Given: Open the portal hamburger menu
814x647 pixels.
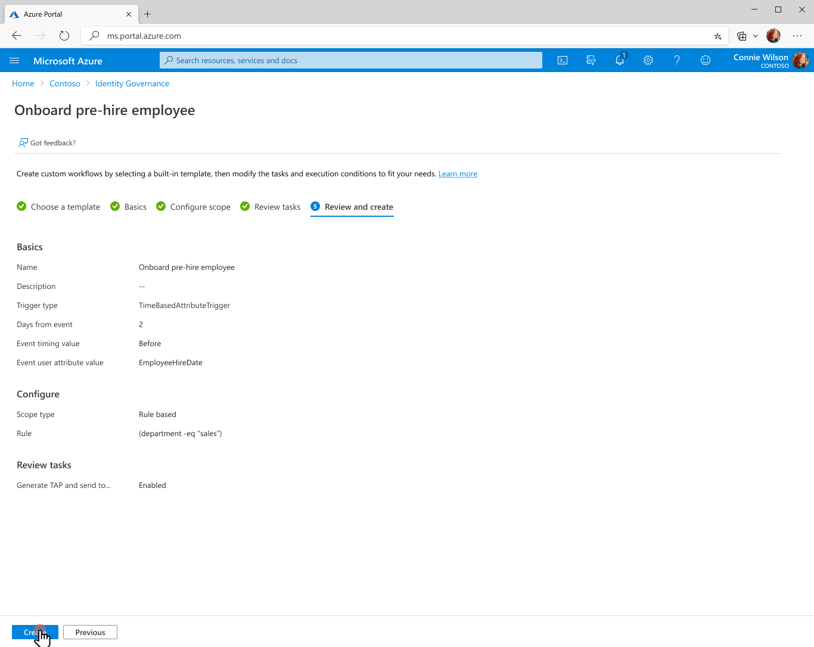Looking at the screenshot, I should click(14, 60).
